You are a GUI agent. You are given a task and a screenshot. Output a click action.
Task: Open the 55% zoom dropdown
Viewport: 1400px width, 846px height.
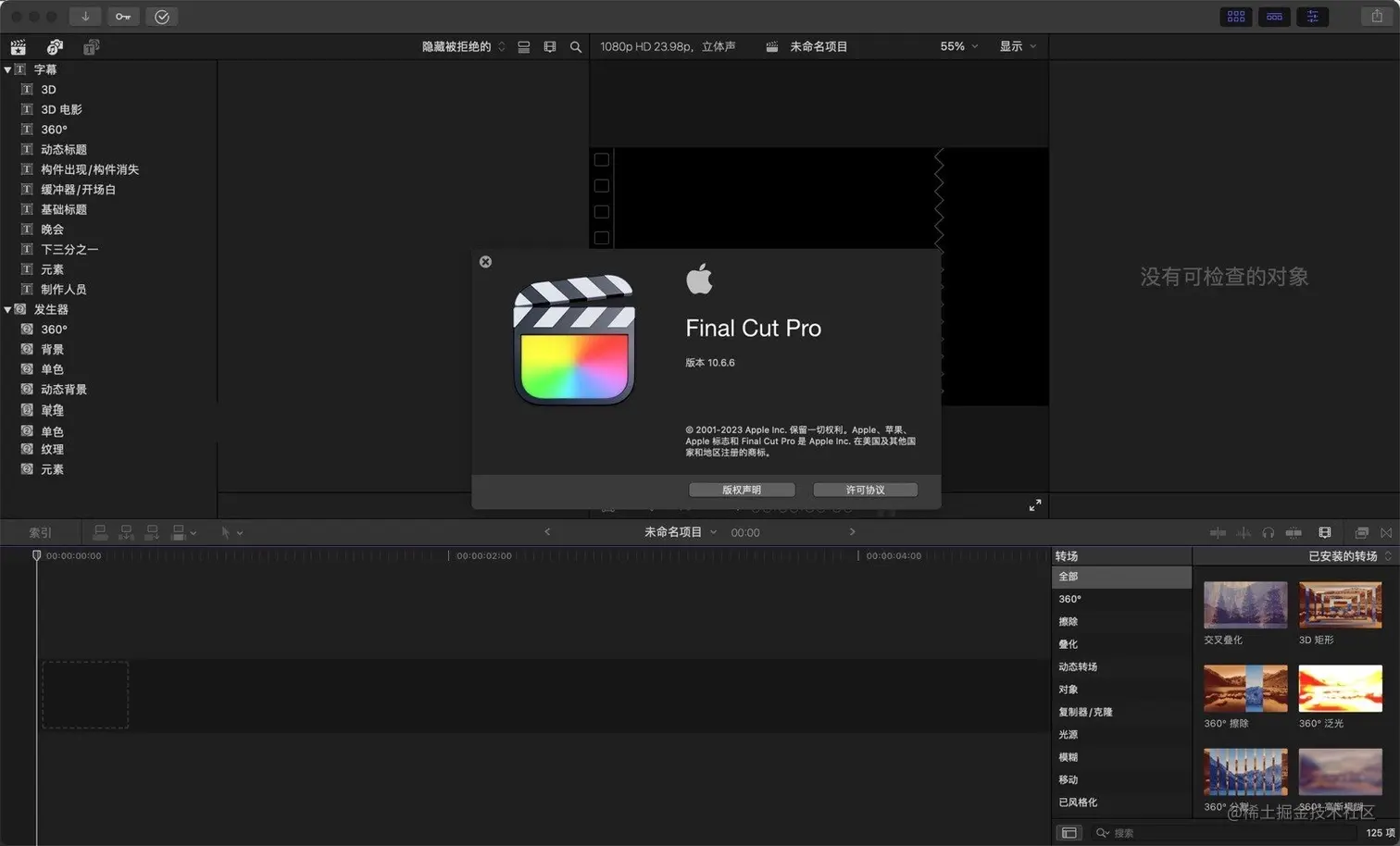point(958,46)
